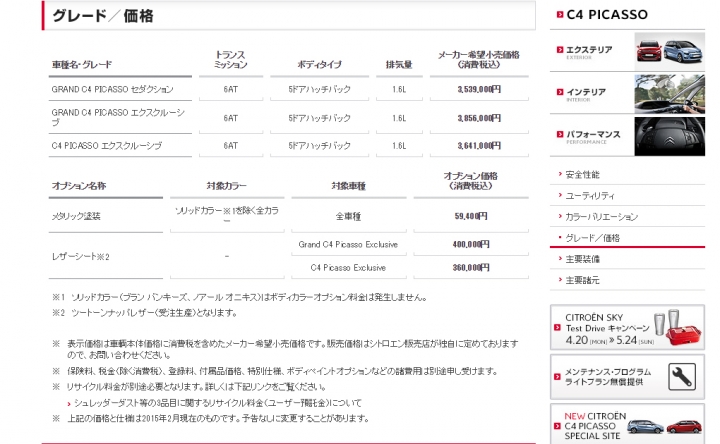Open NEW CITROËN C4 PICASSO SPECIAL SITE banner
Screen dimensions: 720x444
[627, 424]
